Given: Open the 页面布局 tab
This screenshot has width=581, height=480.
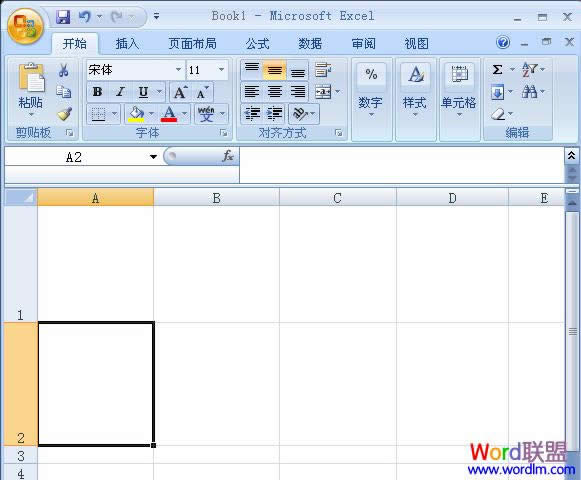Looking at the screenshot, I should click(x=192, y=44).
